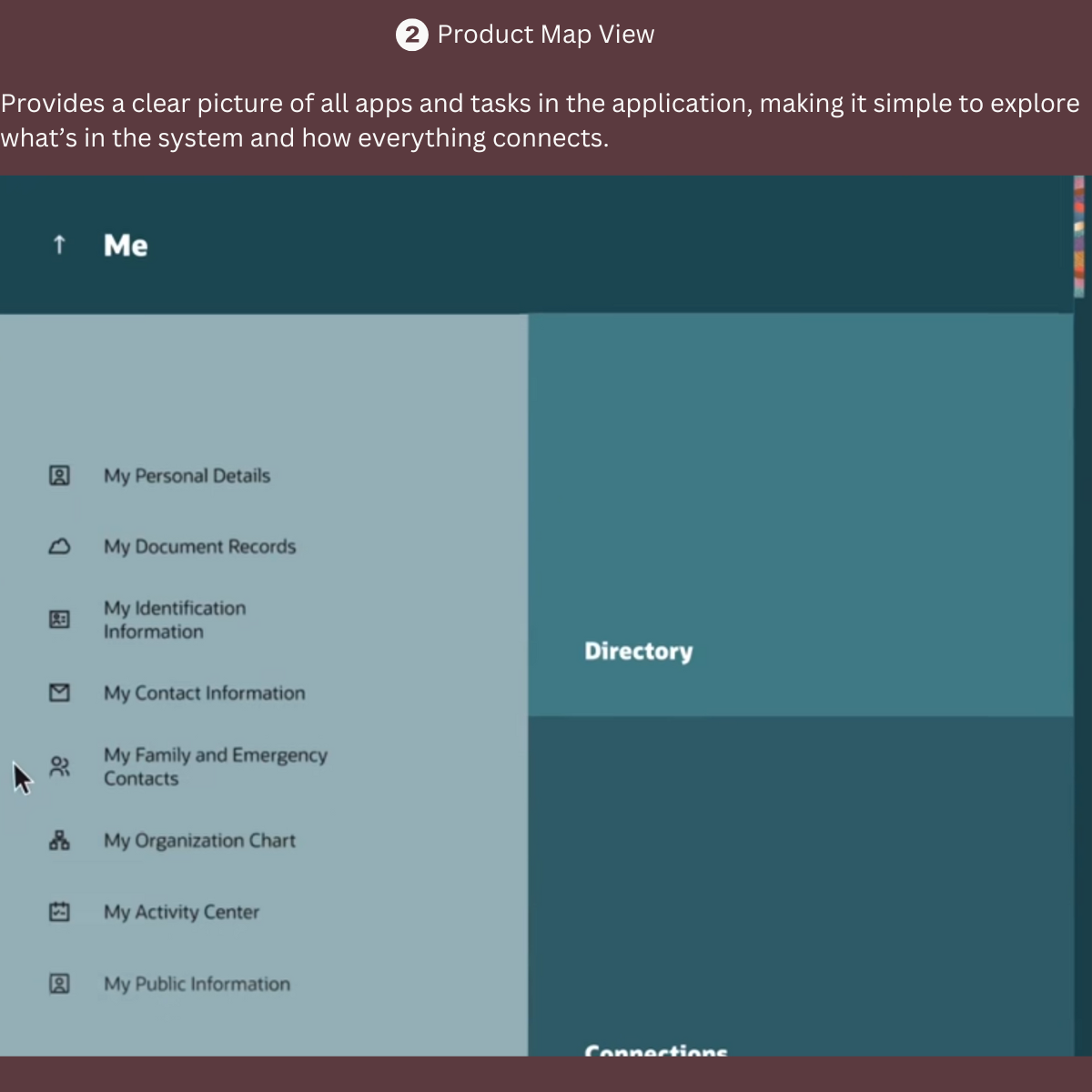Viewport: 1092px width, 1092px height.
Task: Click the My Public Information person icon
Action: 59,984
